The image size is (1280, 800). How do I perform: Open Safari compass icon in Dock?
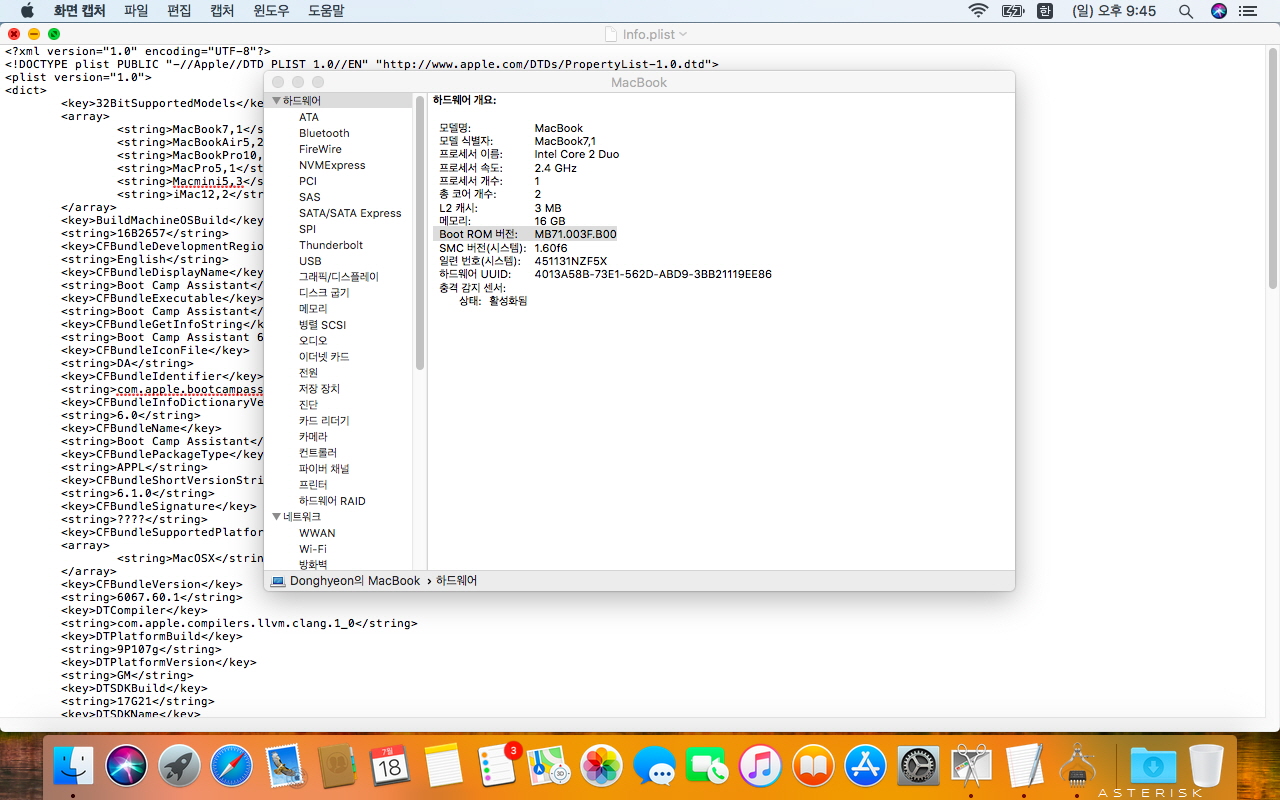pyautogui.click(x=232, y=767)
